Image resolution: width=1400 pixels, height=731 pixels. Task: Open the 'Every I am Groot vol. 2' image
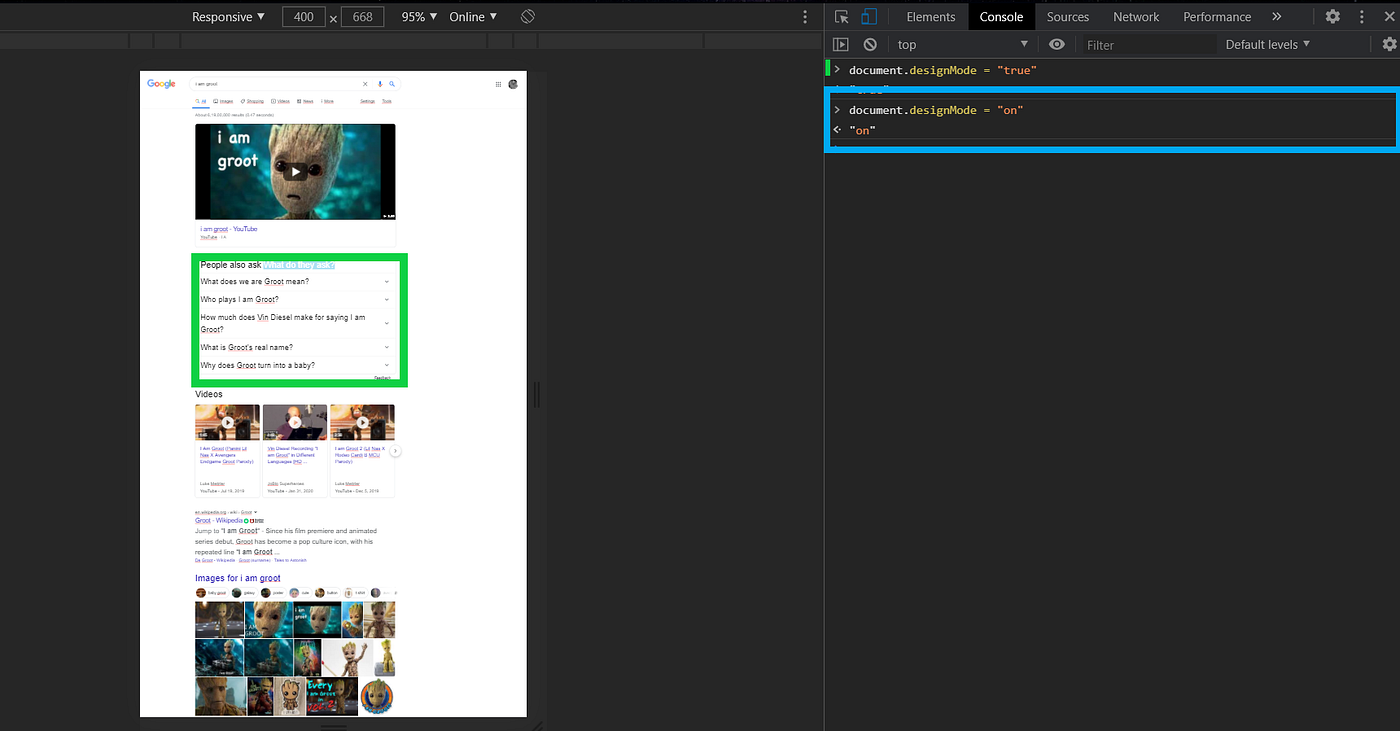coord(332,696)
